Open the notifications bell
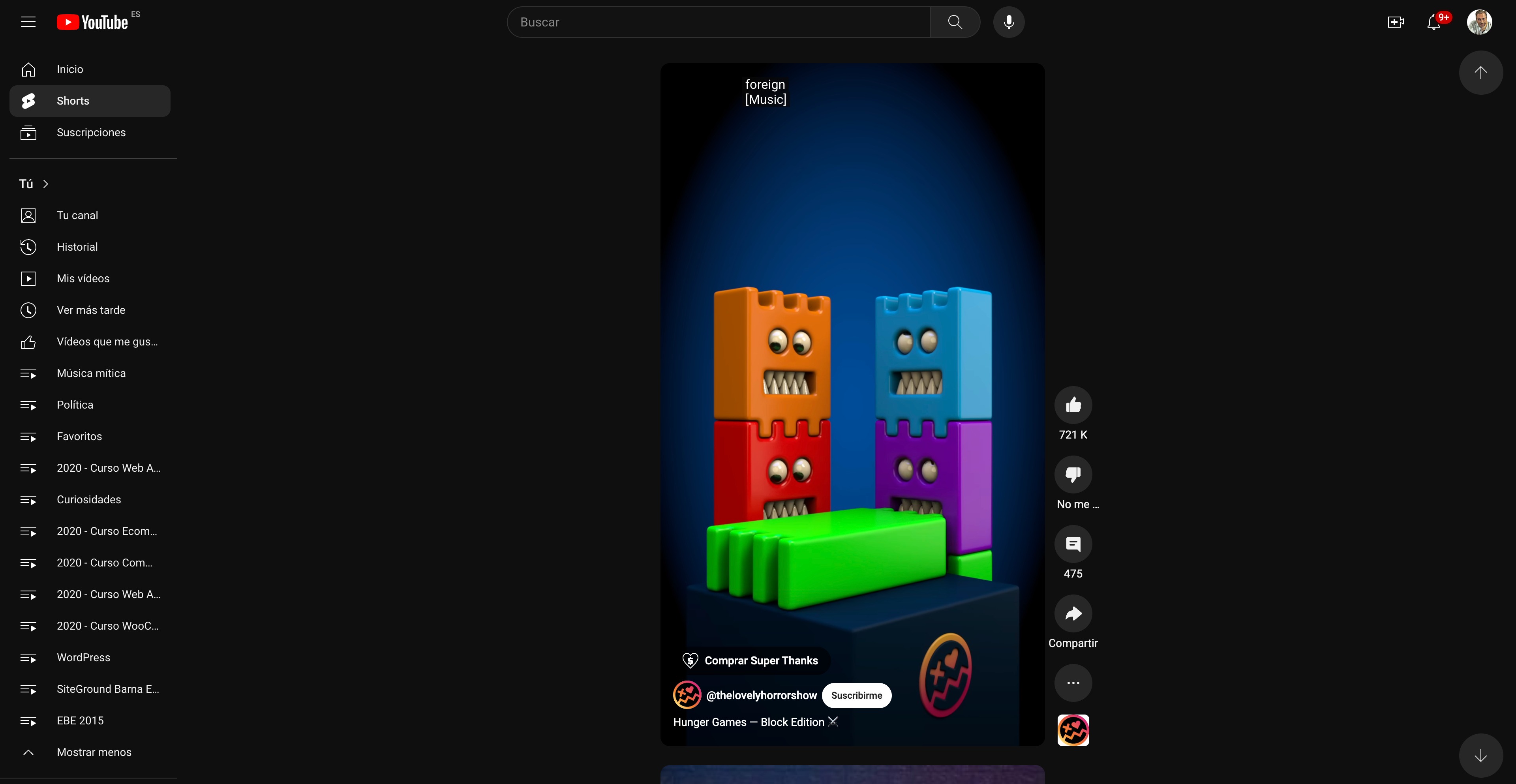The image size is (1516, 784). point(1433,23)
